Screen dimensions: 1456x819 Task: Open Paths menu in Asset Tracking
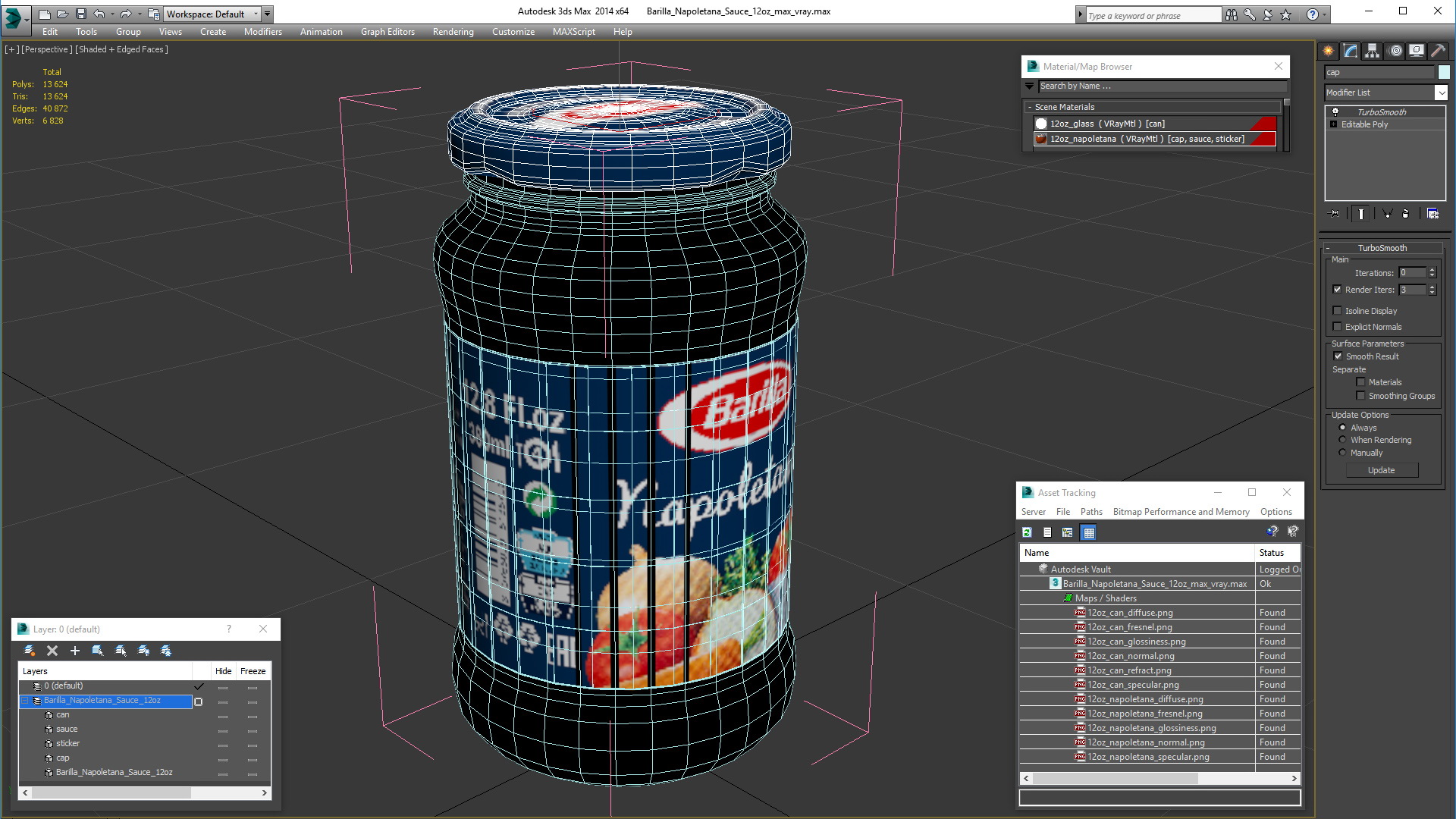pyautogui.click(x=1091, y=512)
